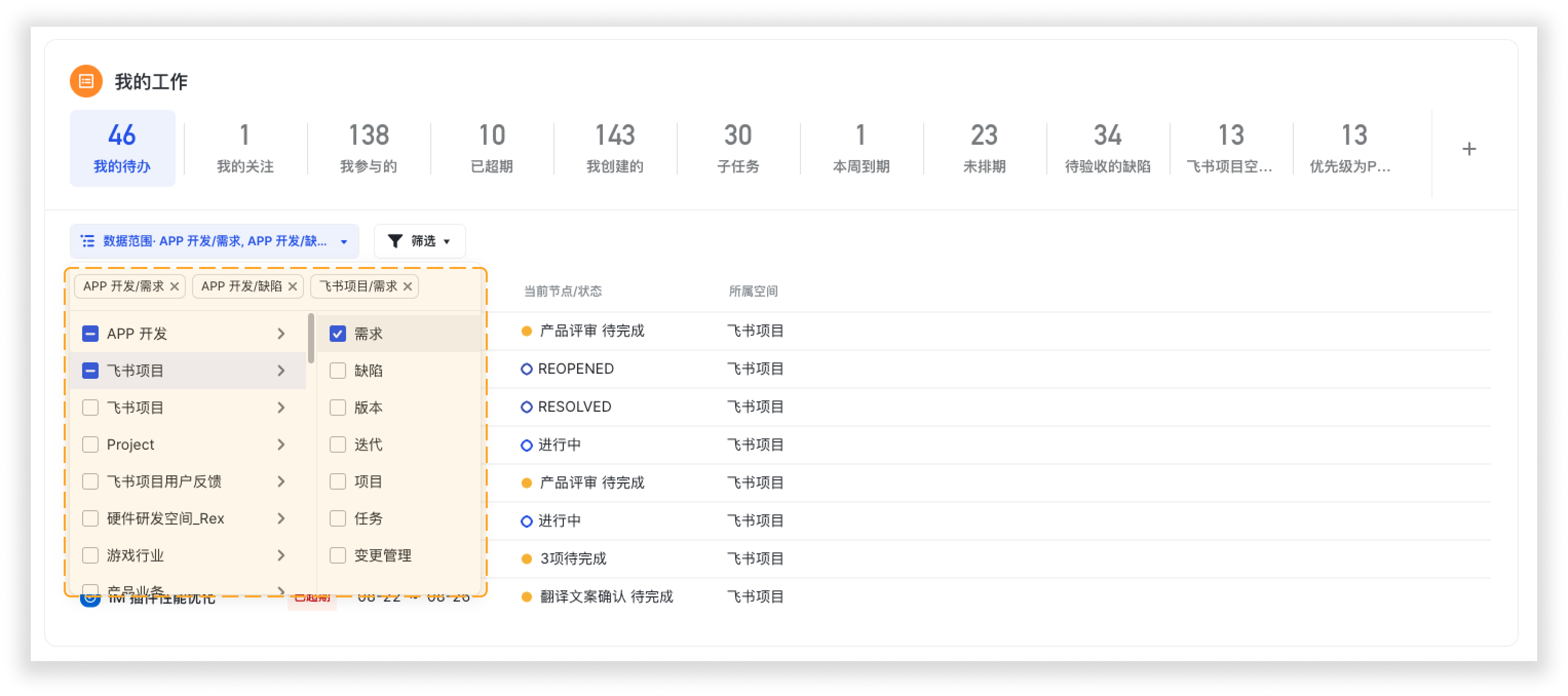
Task: Remove the APP 开发/需求 tag
Action: (175, 286)
